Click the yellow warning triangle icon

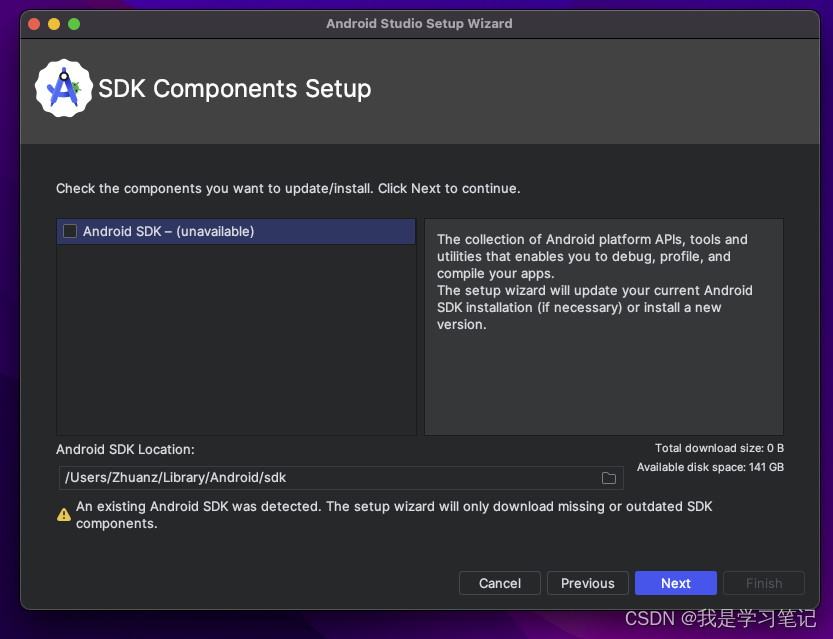[x=64, y=514]
